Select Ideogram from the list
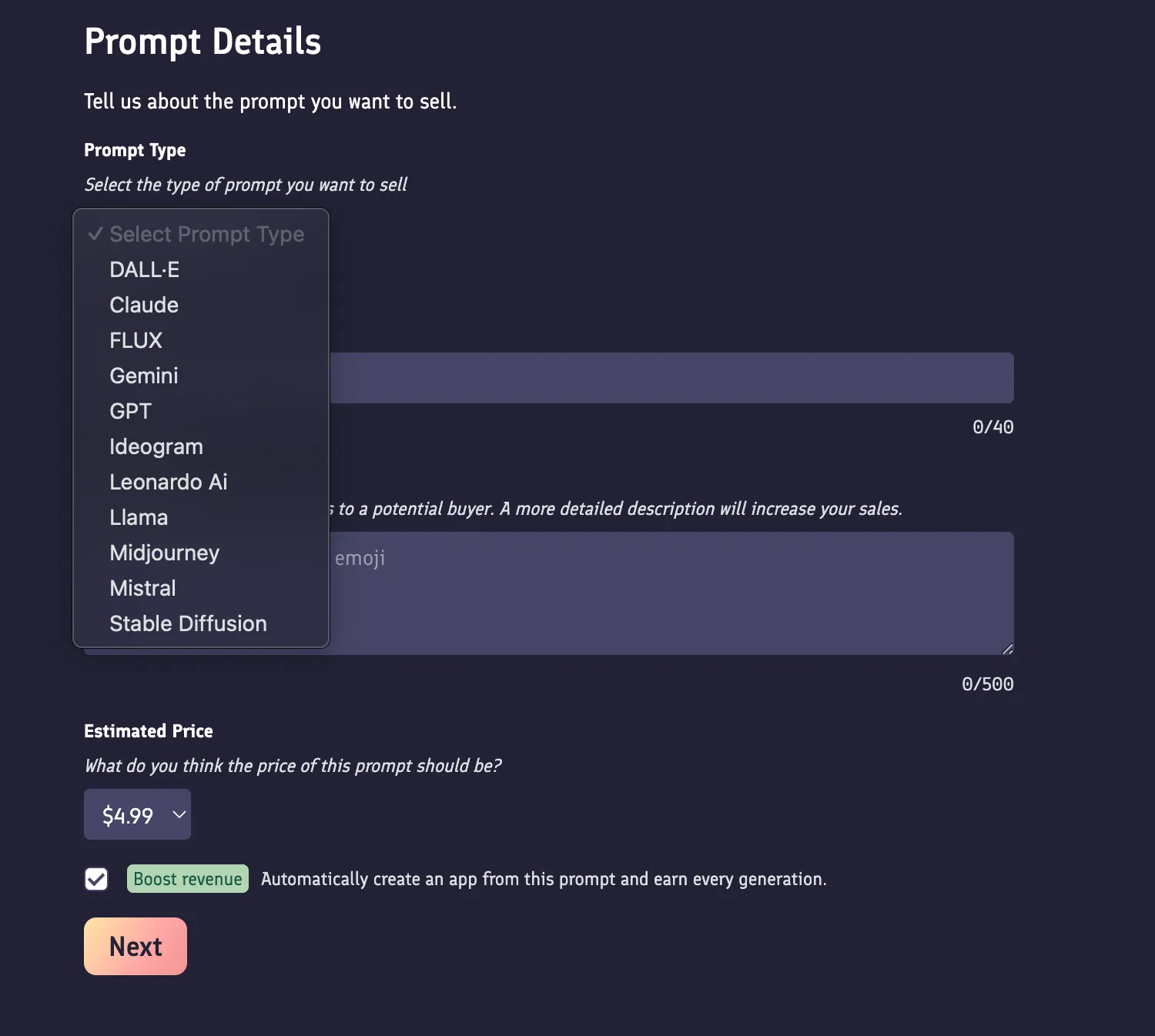This screenshot has width=1155, height=1036. tap(156, 446)
